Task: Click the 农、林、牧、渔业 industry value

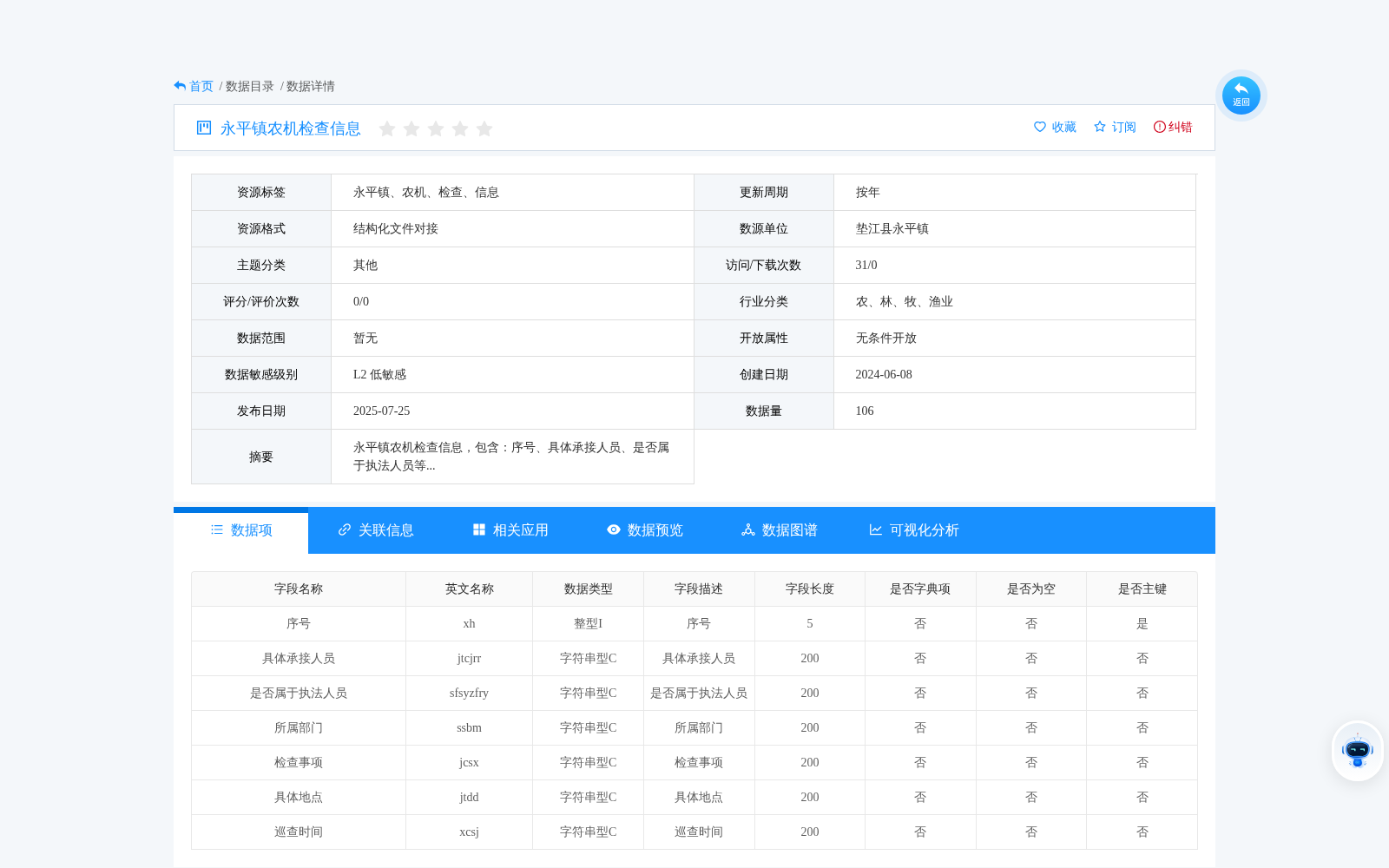Action: click(905, 302)
